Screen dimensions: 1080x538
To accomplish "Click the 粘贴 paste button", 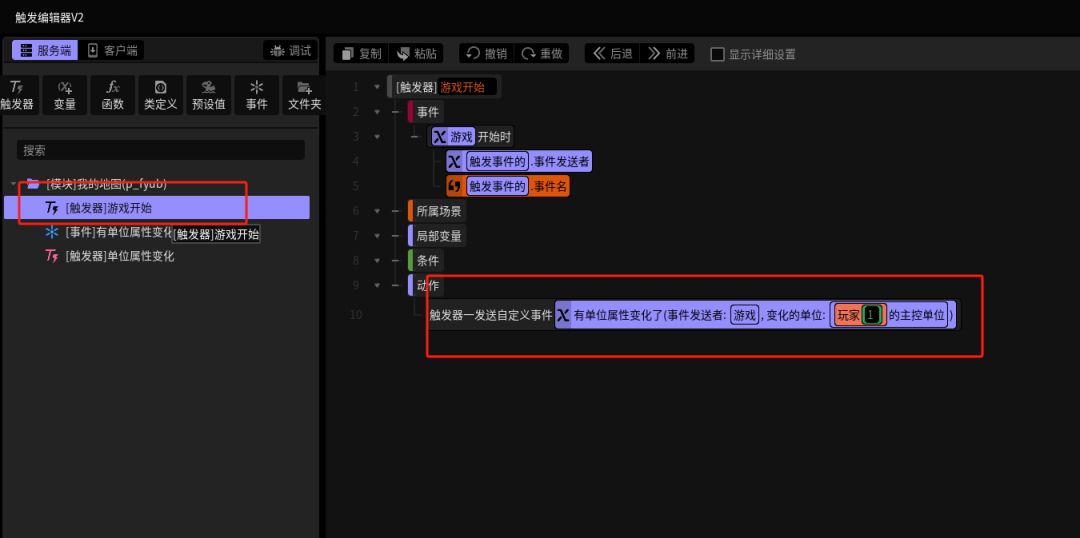I will click(416, 54).
